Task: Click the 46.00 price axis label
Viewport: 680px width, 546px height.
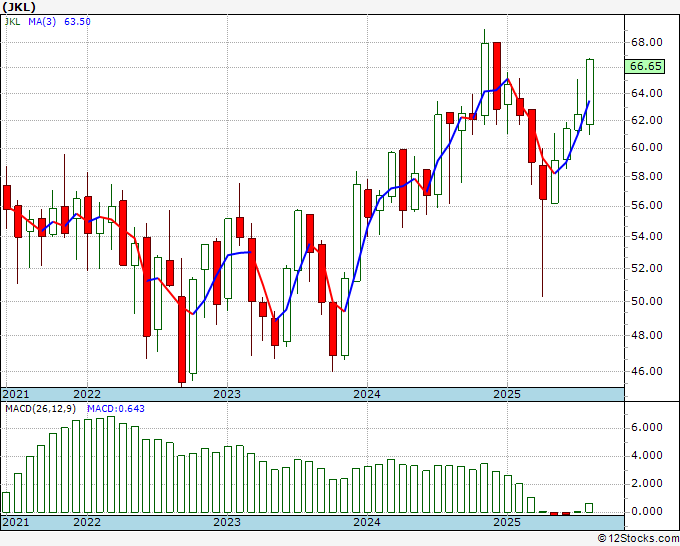Action: pos(647,371)
